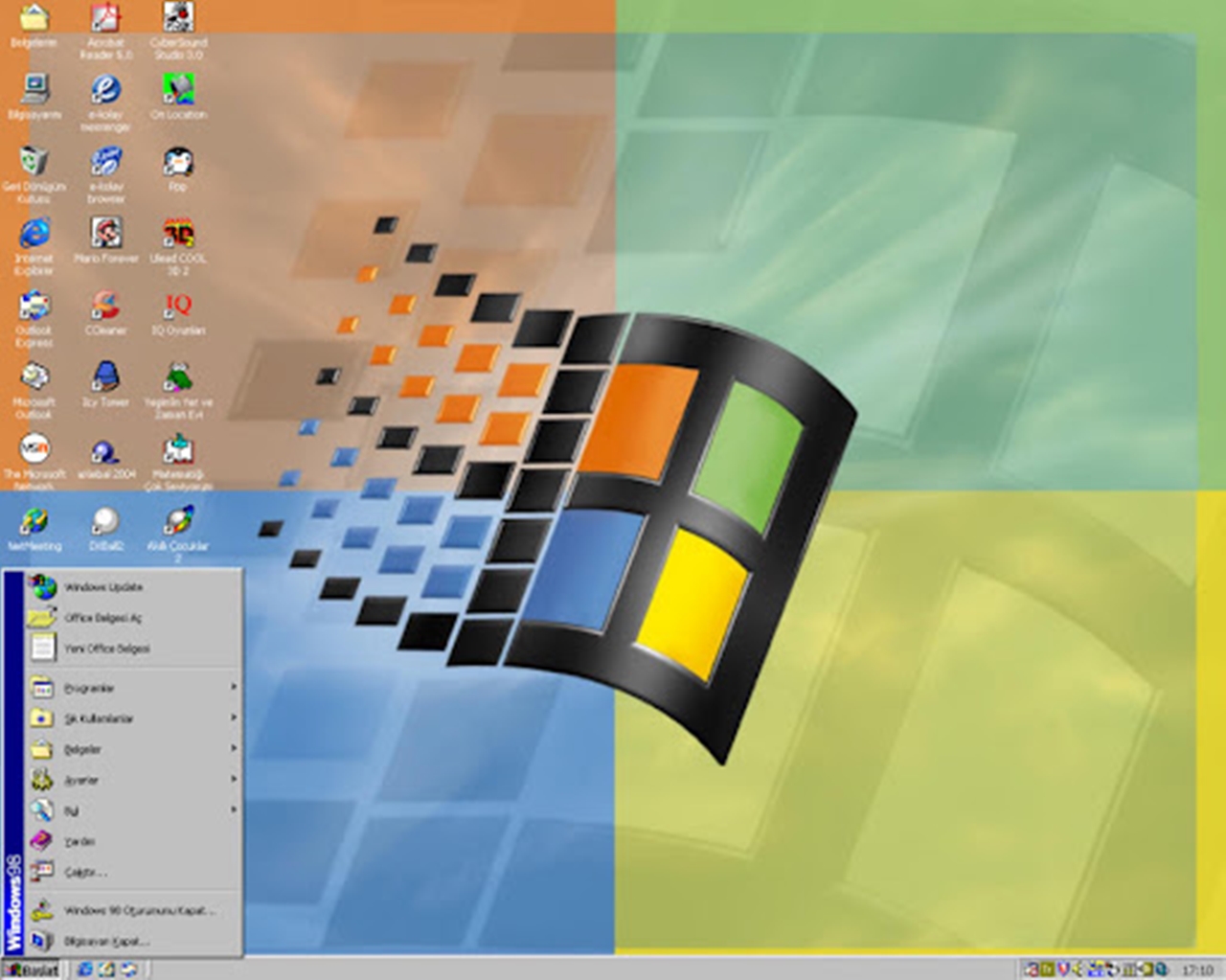Open the NetMeeting desktop icon
Viewport: 1226px width, 980px height.
tap(34, 521)
